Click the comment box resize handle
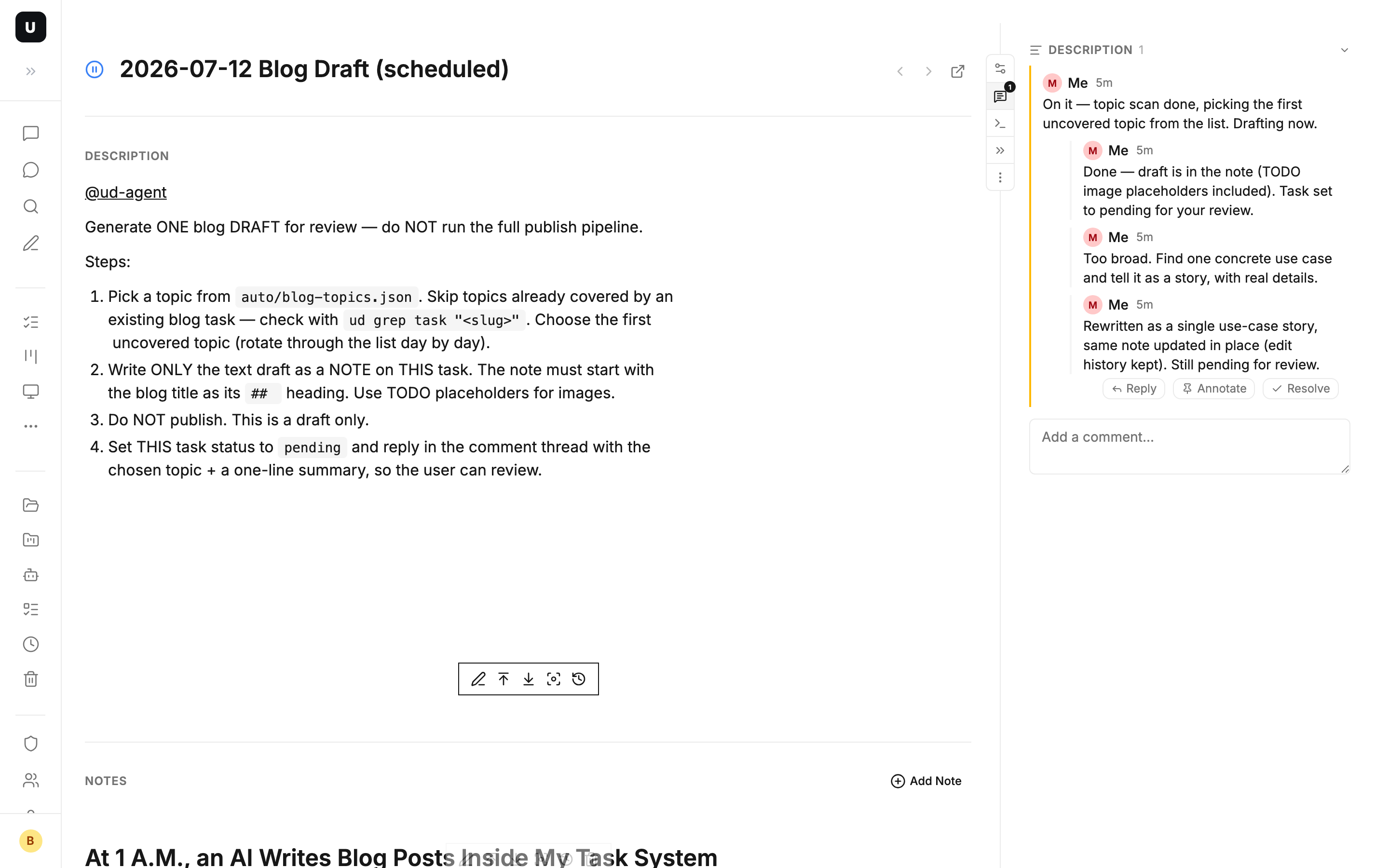Viewport: 1389px width, 868px height. (1345, 469)
